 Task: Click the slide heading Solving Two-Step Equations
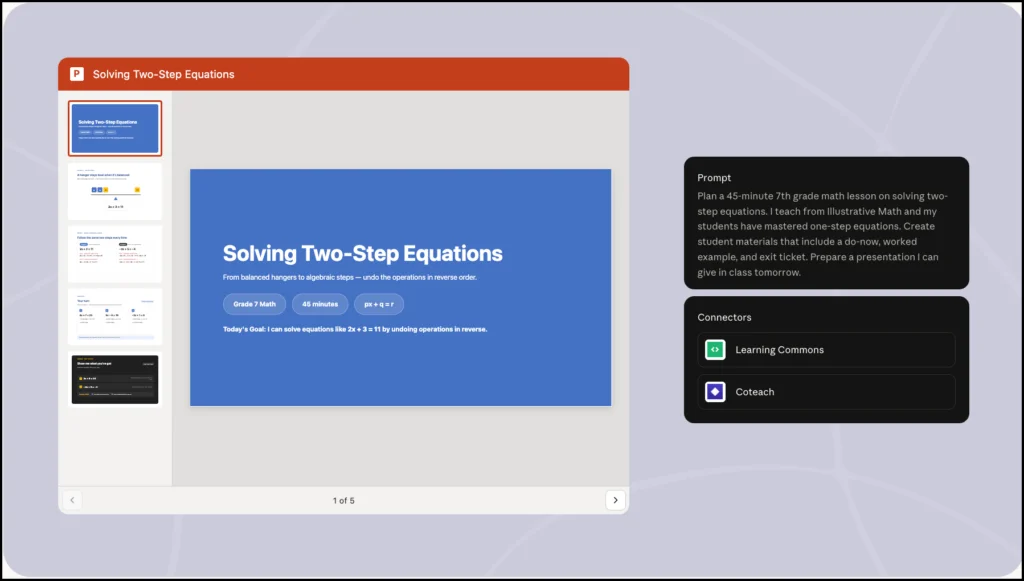tap(362, 253)
